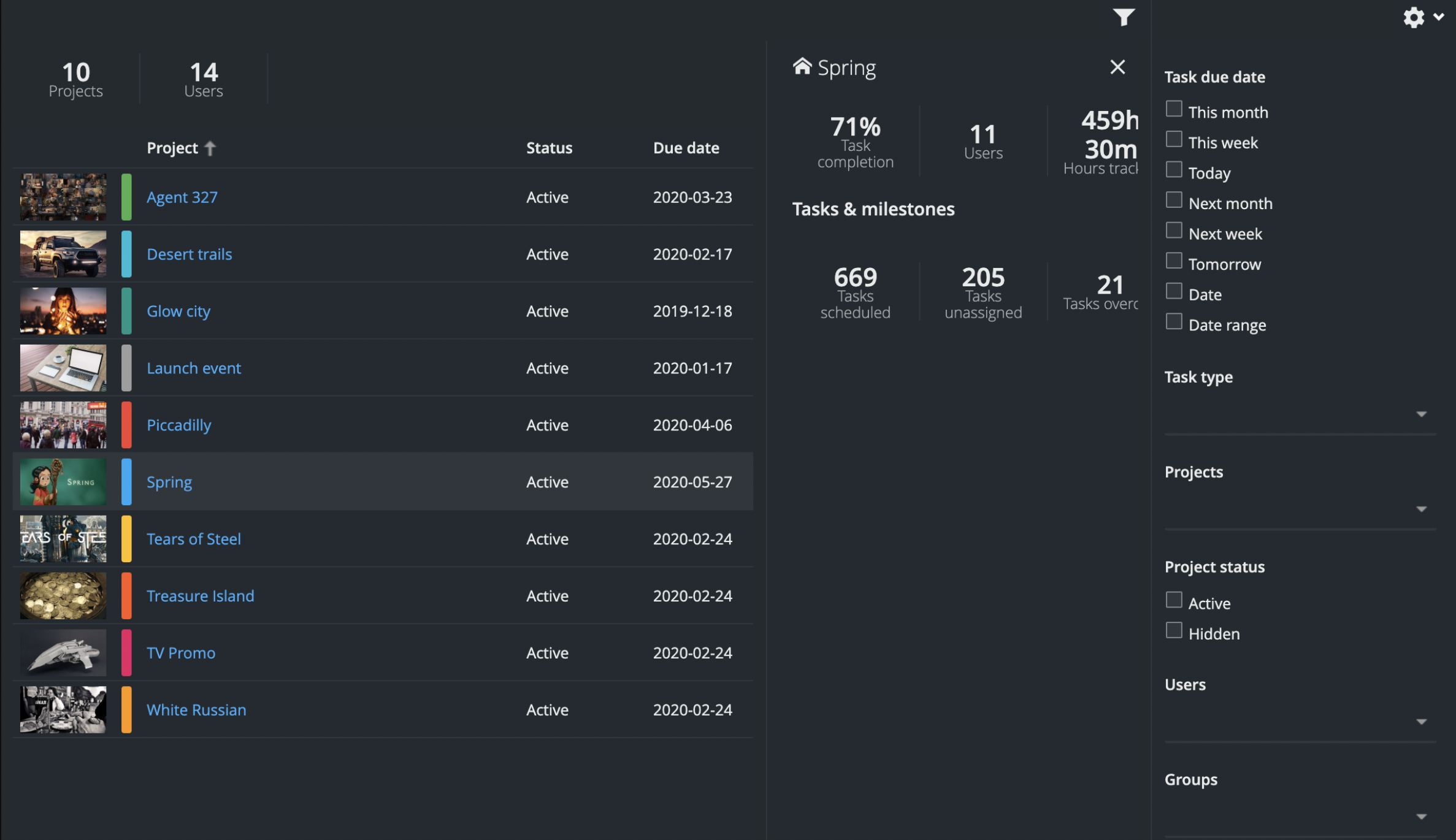Click the Tears of Steel yellow color bar

click(126, 539)
